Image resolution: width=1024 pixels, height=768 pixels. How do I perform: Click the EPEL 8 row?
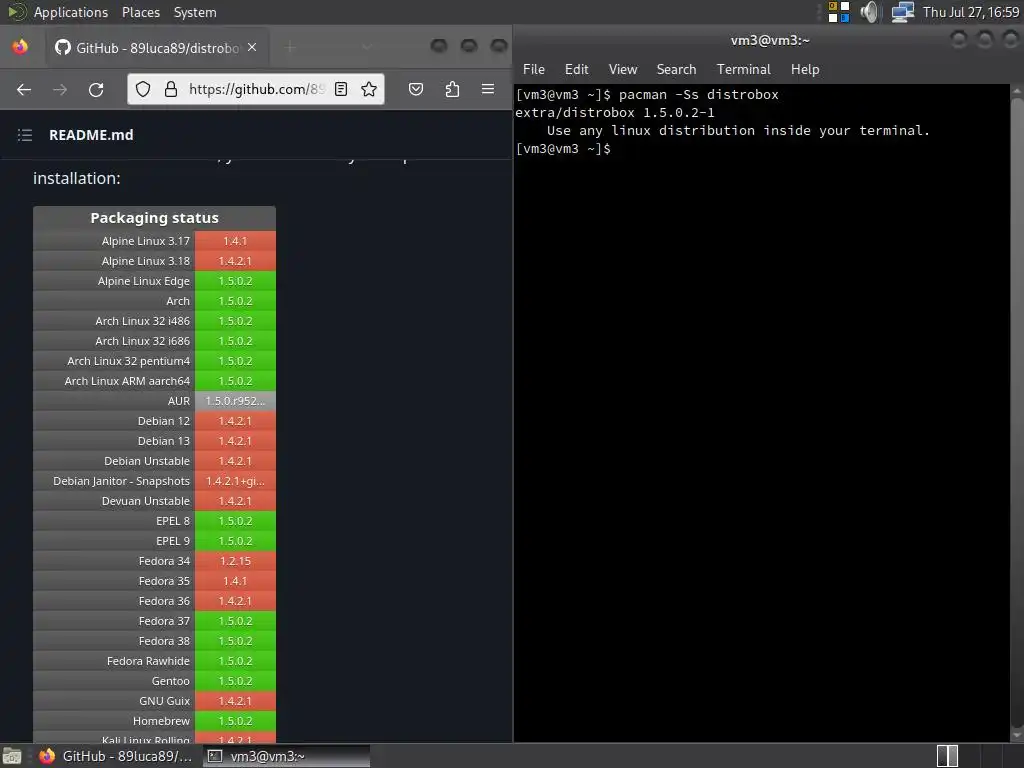pyautogui.click(x=154, y=521)
